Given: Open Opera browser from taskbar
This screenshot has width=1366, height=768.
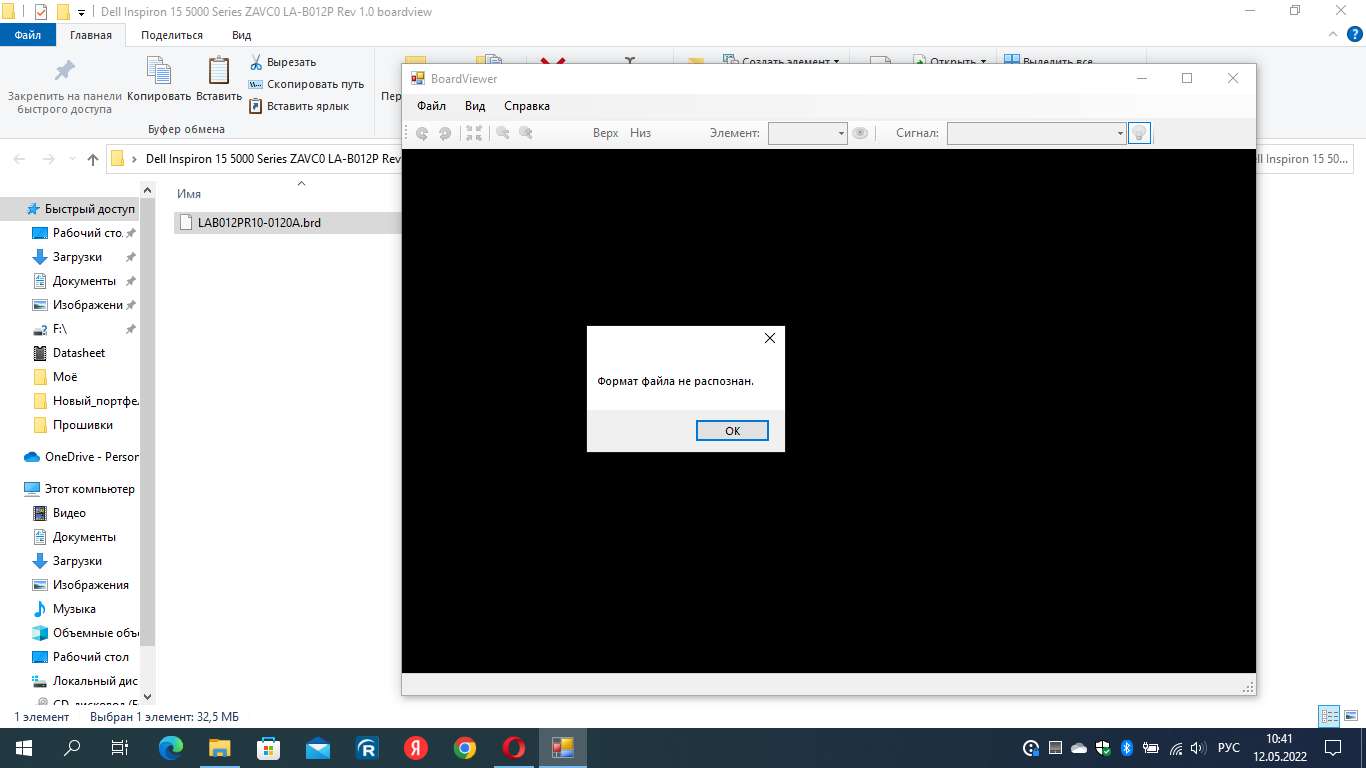Looking at the screenshot, I should (x=514, y=748).
